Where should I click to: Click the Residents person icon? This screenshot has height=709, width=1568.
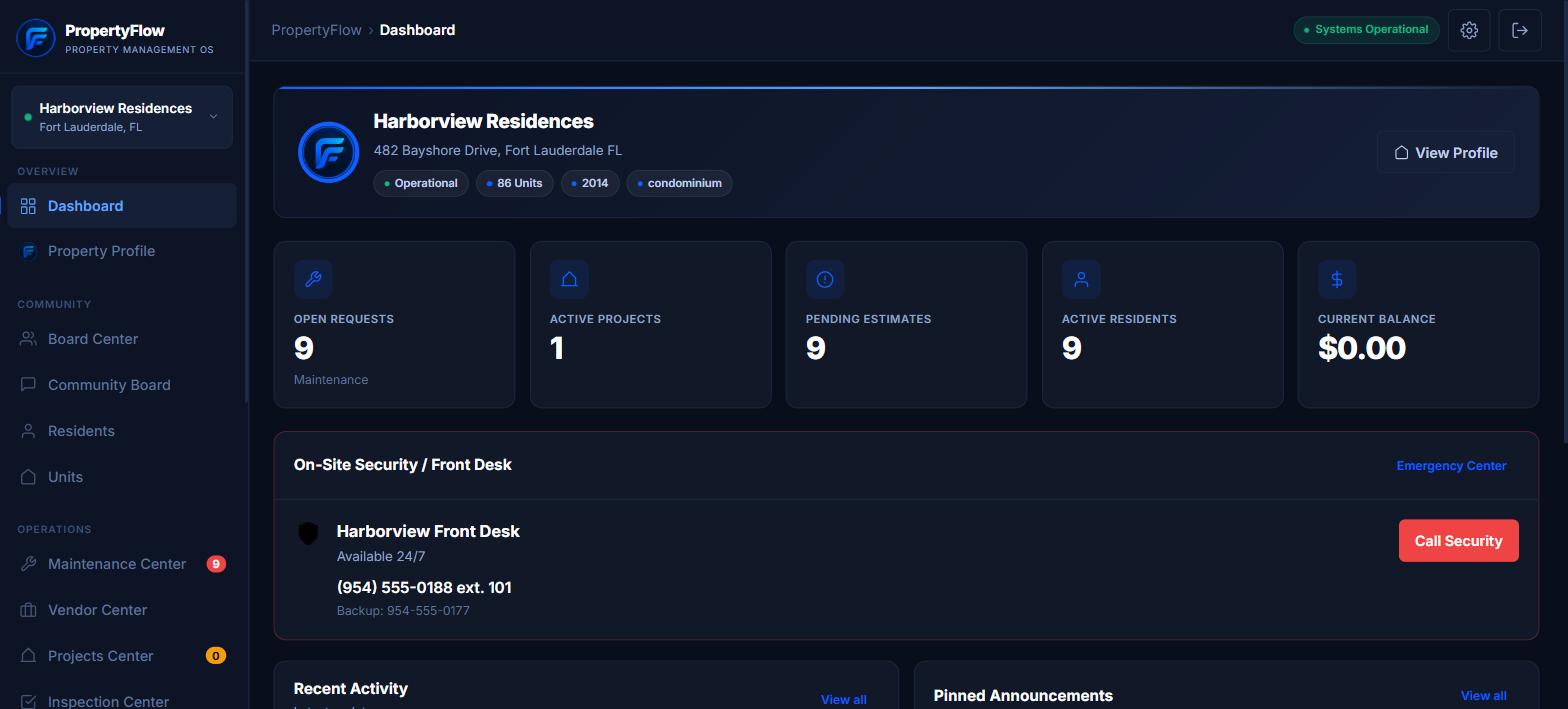[28, 431]
